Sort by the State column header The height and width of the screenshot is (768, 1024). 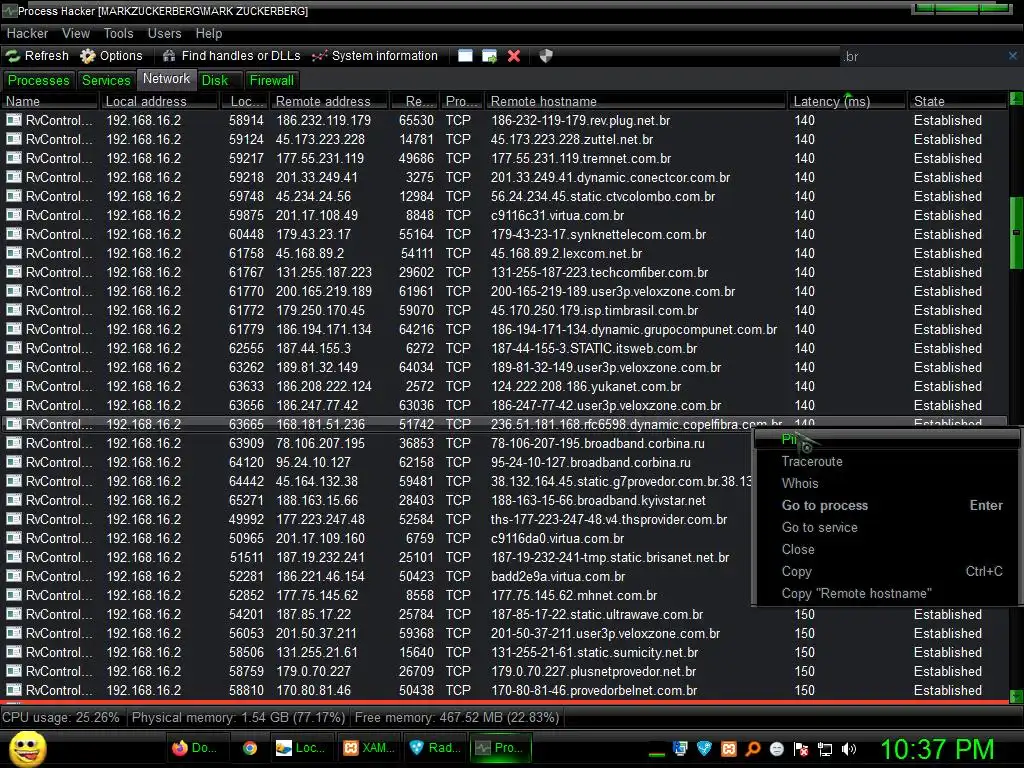tap(957, 101)
